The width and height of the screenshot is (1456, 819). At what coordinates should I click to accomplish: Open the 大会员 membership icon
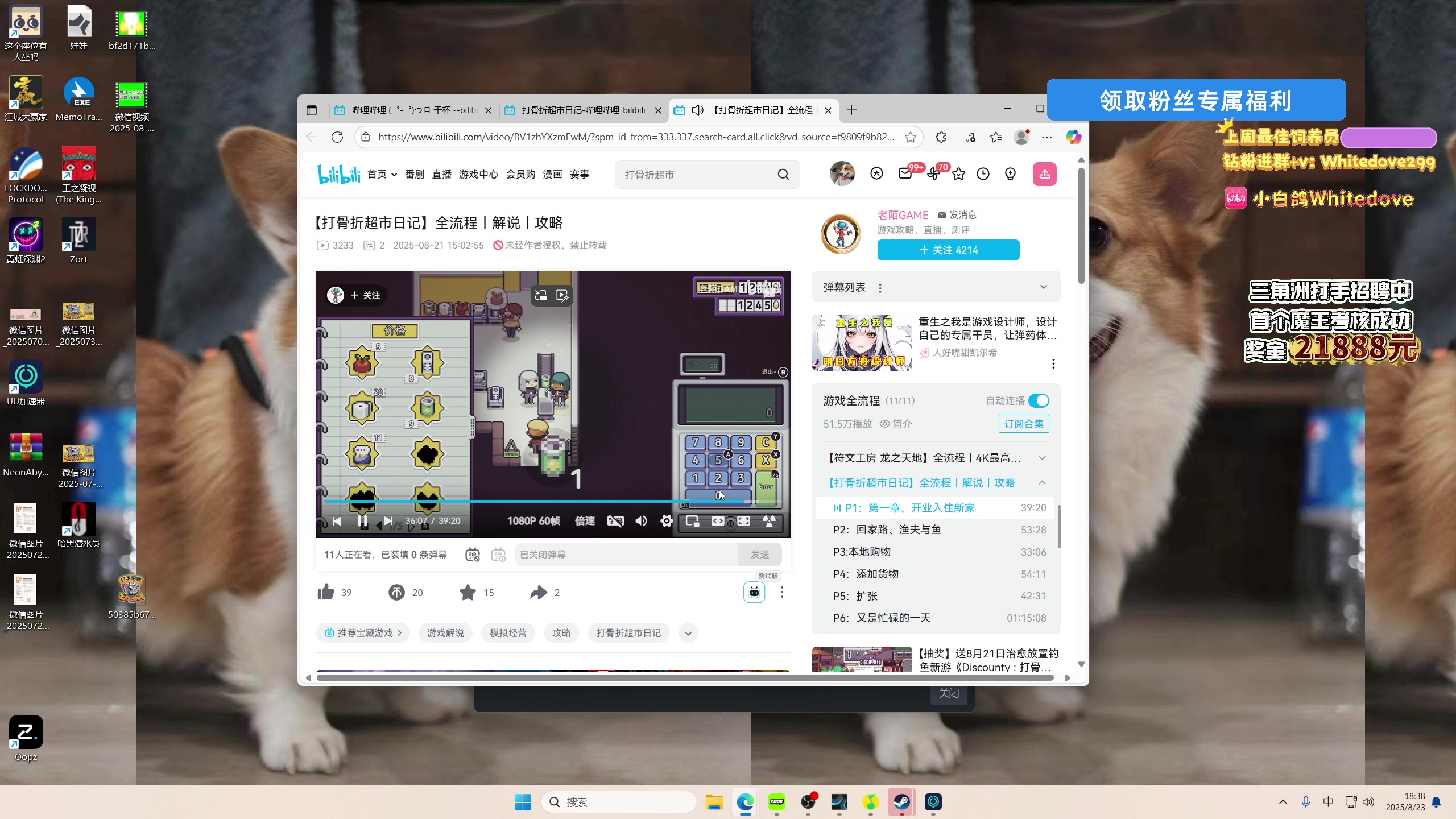tap(876, 173)
